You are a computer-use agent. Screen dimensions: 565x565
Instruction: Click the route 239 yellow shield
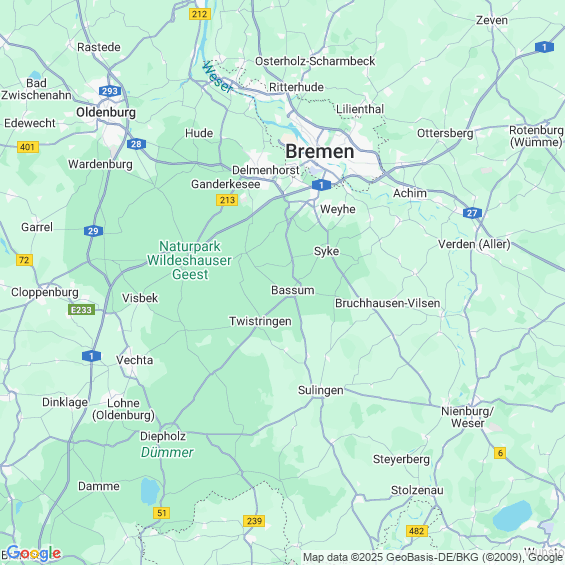click(x=254, y=521)
